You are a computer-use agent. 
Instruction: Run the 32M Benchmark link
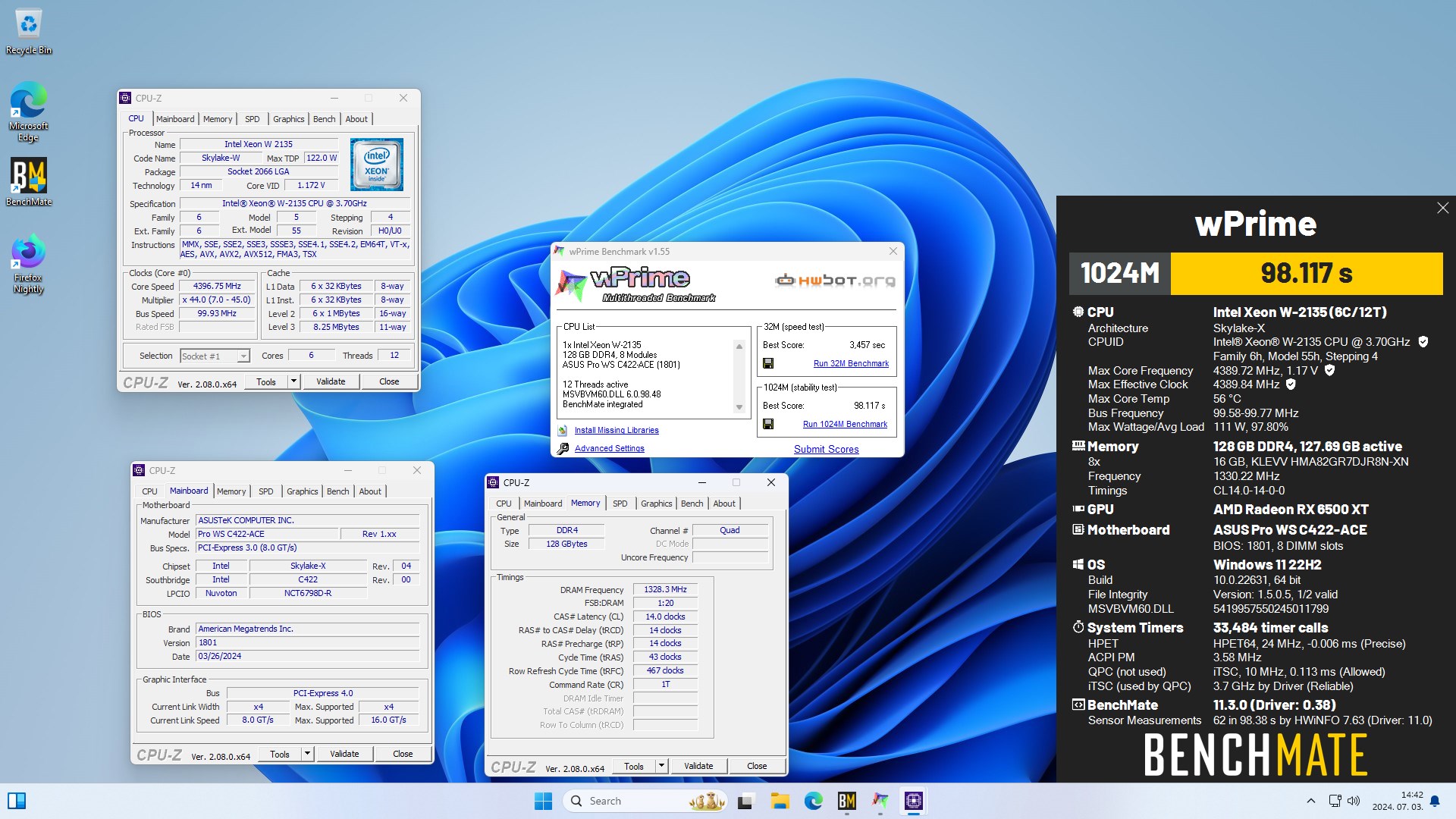(x=851, y=363)
